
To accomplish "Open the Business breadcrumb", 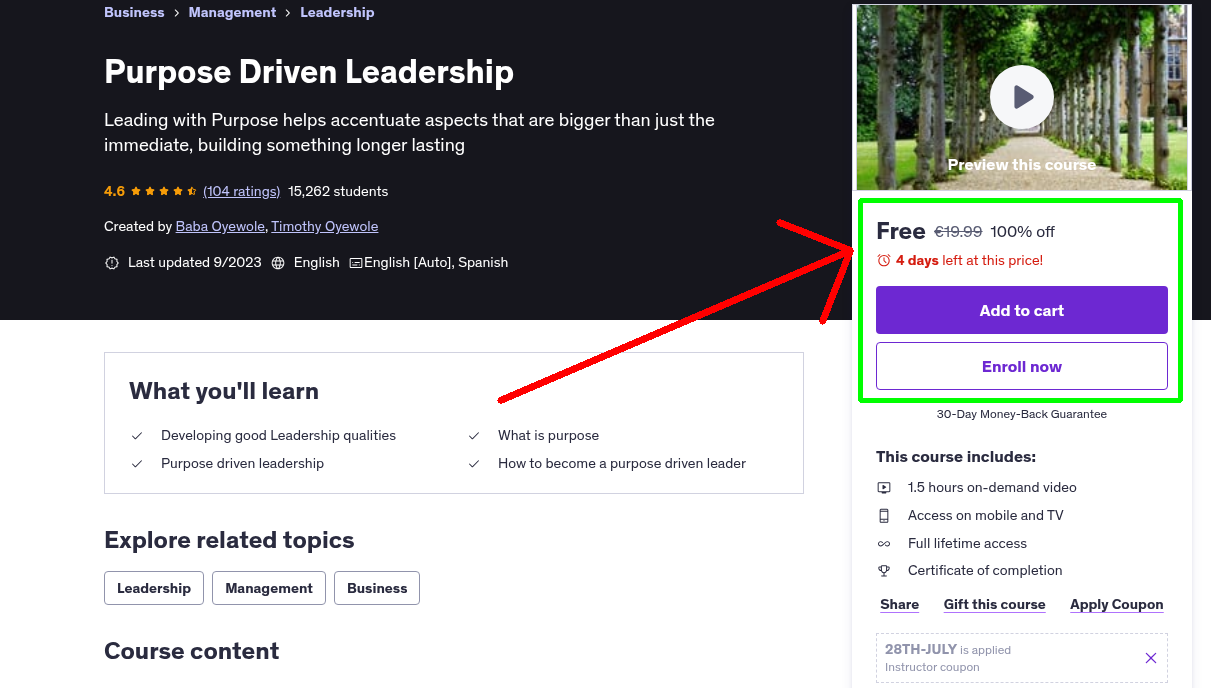I will [x=134, y=12].
